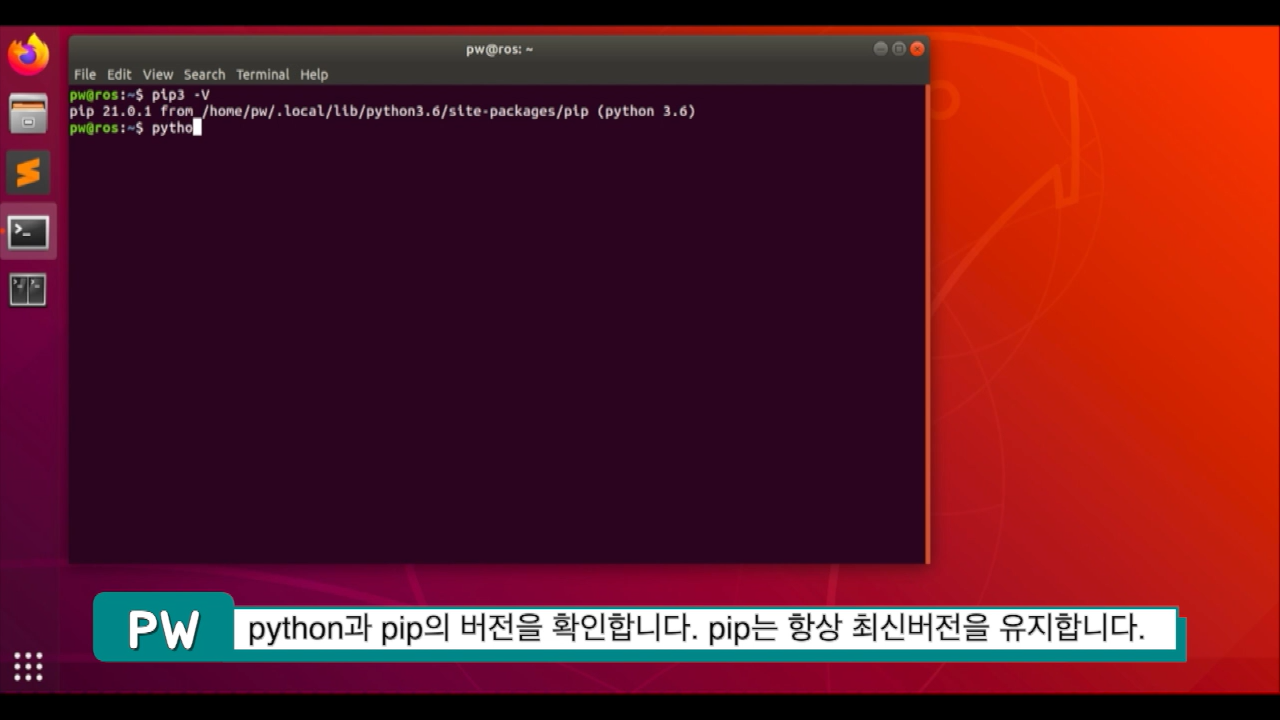
Task: Click the pw@ros: ~ title bar
Action: click(499, 49)
